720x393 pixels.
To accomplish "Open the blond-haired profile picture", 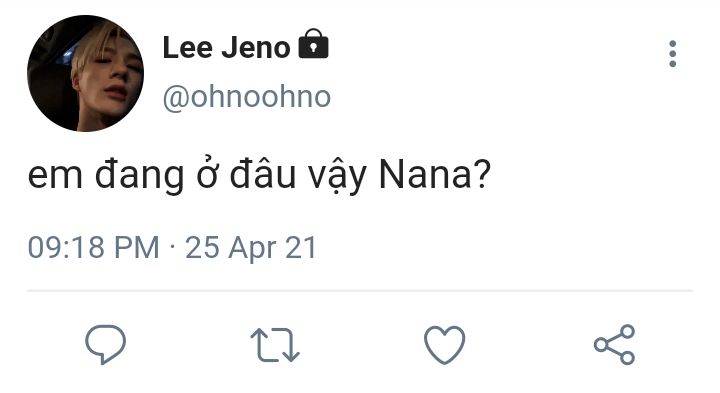I will click(x=85, y=73).
